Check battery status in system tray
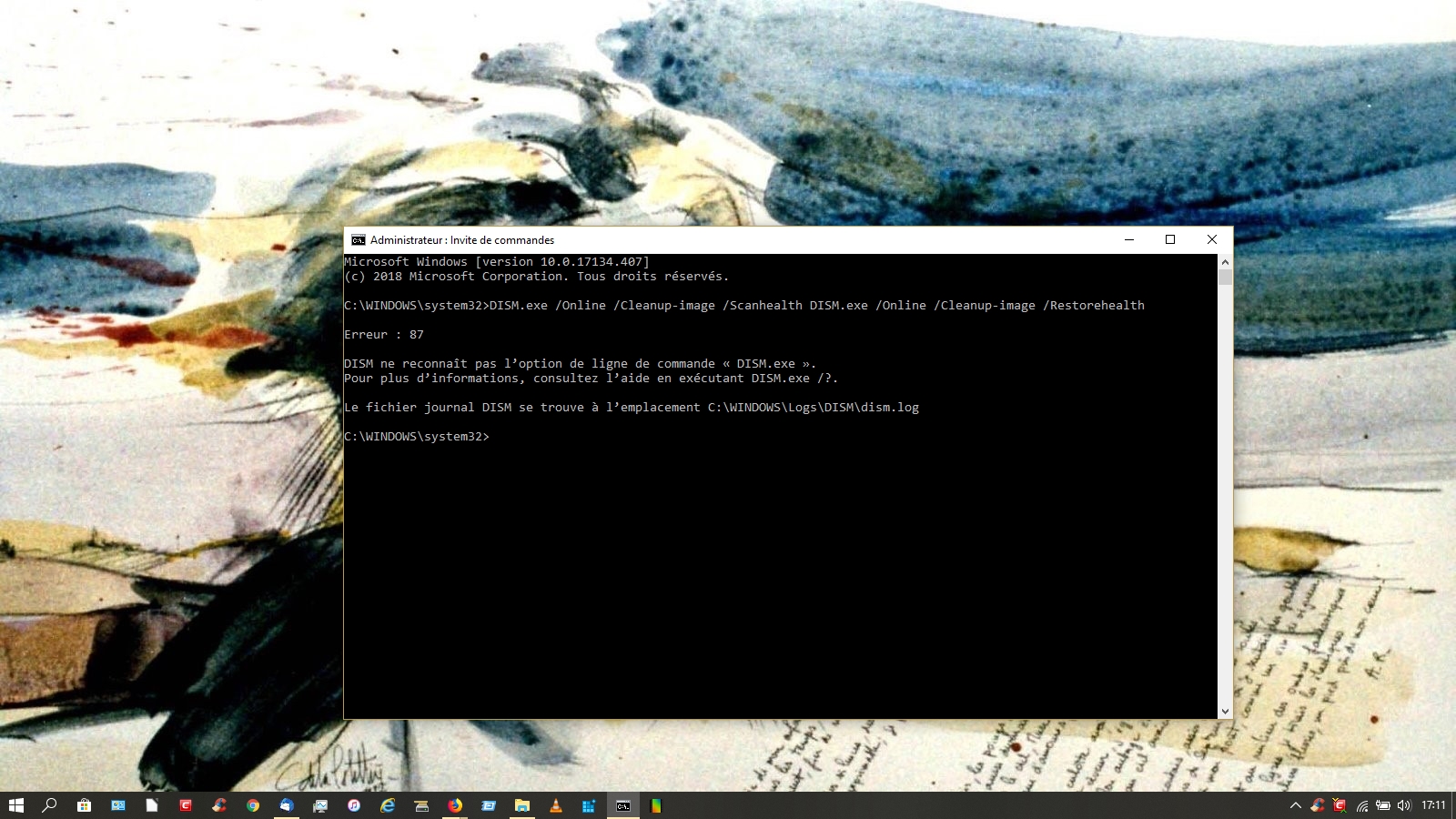Viewport: 1456px width, 819px height. tap(1383, 805)
